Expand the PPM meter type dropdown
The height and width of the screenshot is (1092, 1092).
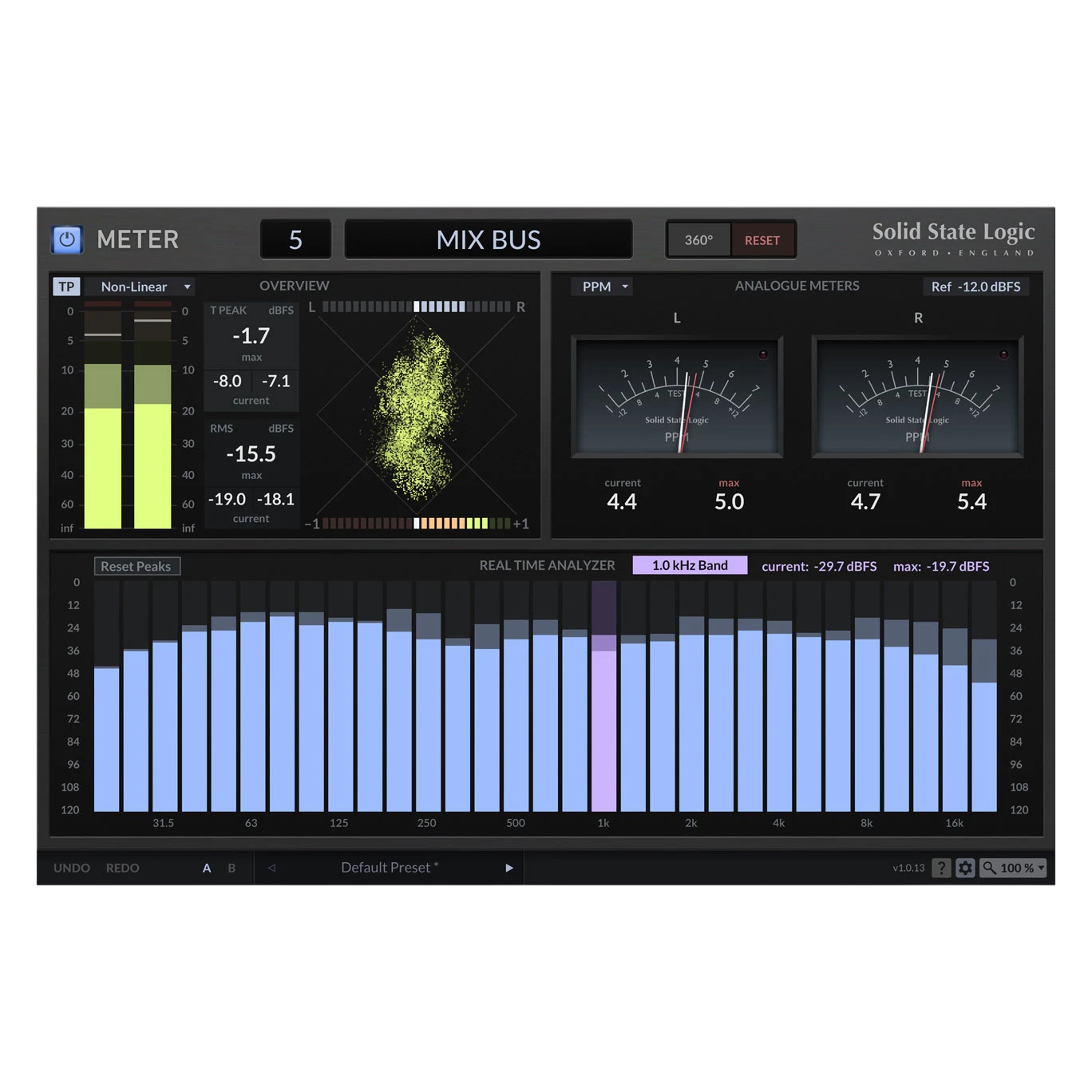tap(602, 287)
